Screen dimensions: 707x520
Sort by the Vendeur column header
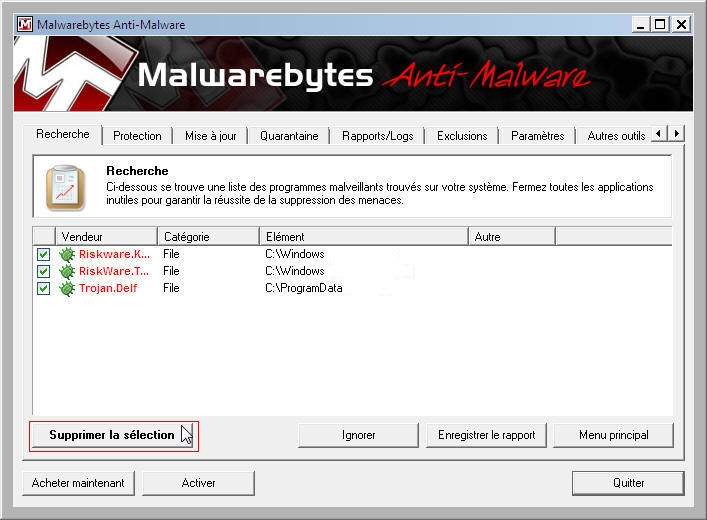tap(106, 237)
